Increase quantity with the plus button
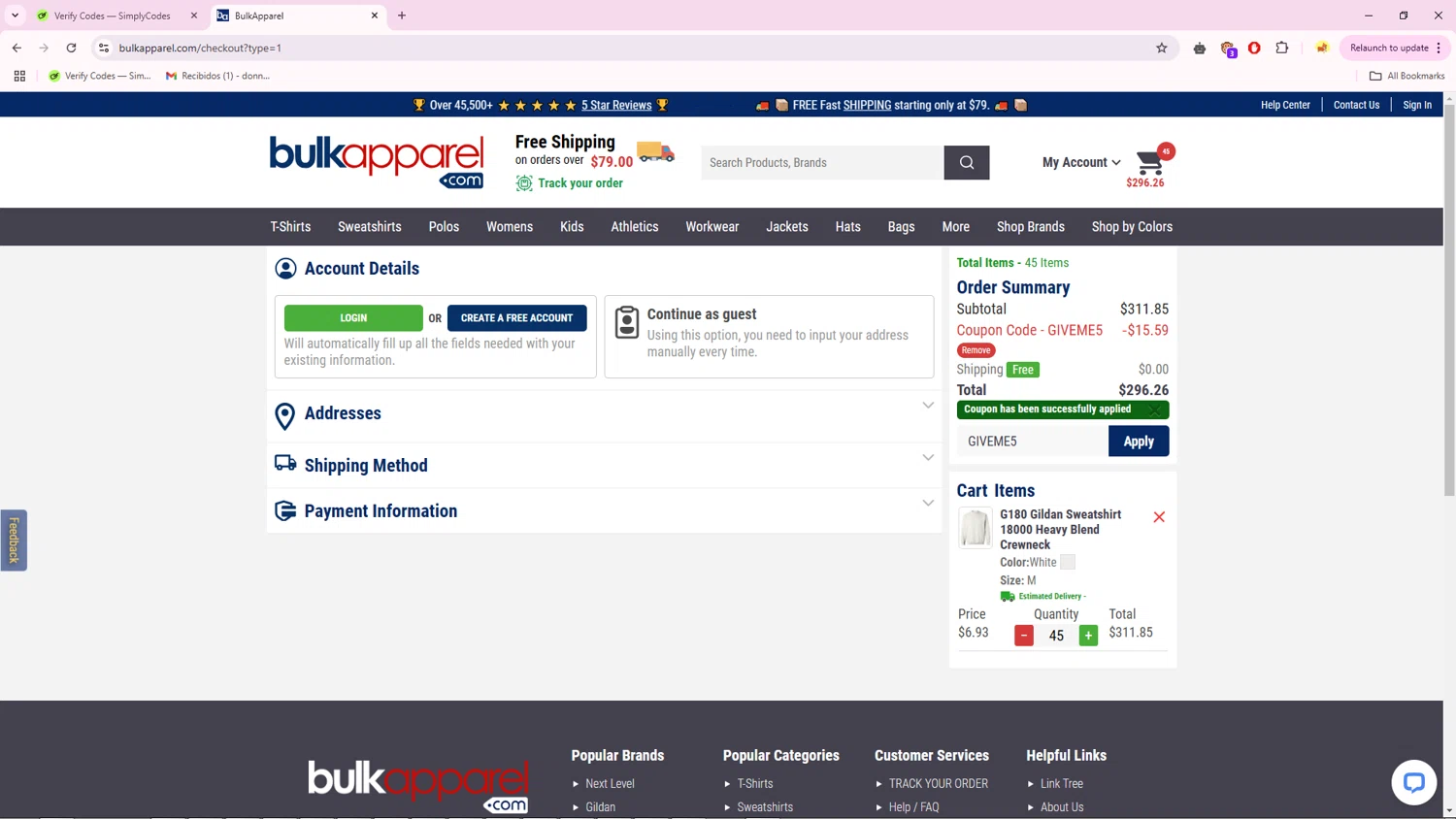The height and width of the screenshot is (819, 1456). click(x=1088, y=636)
